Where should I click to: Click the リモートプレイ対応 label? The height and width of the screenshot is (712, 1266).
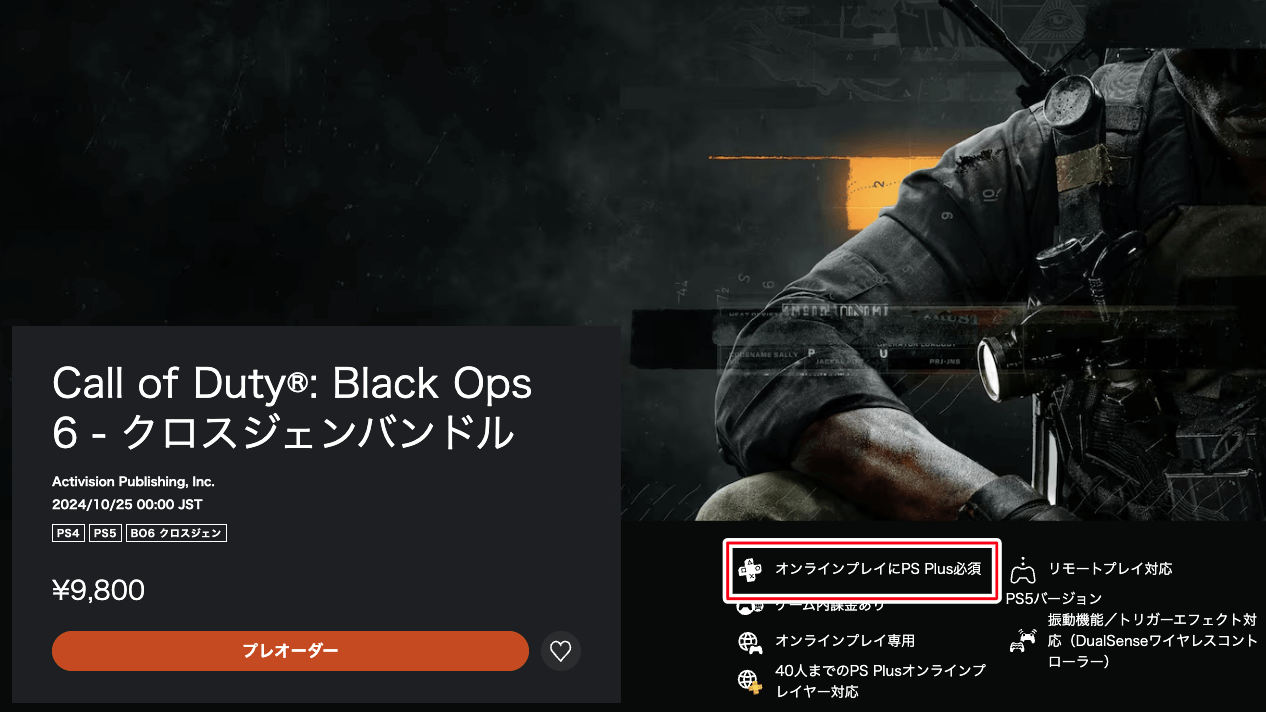[1110, 569]
